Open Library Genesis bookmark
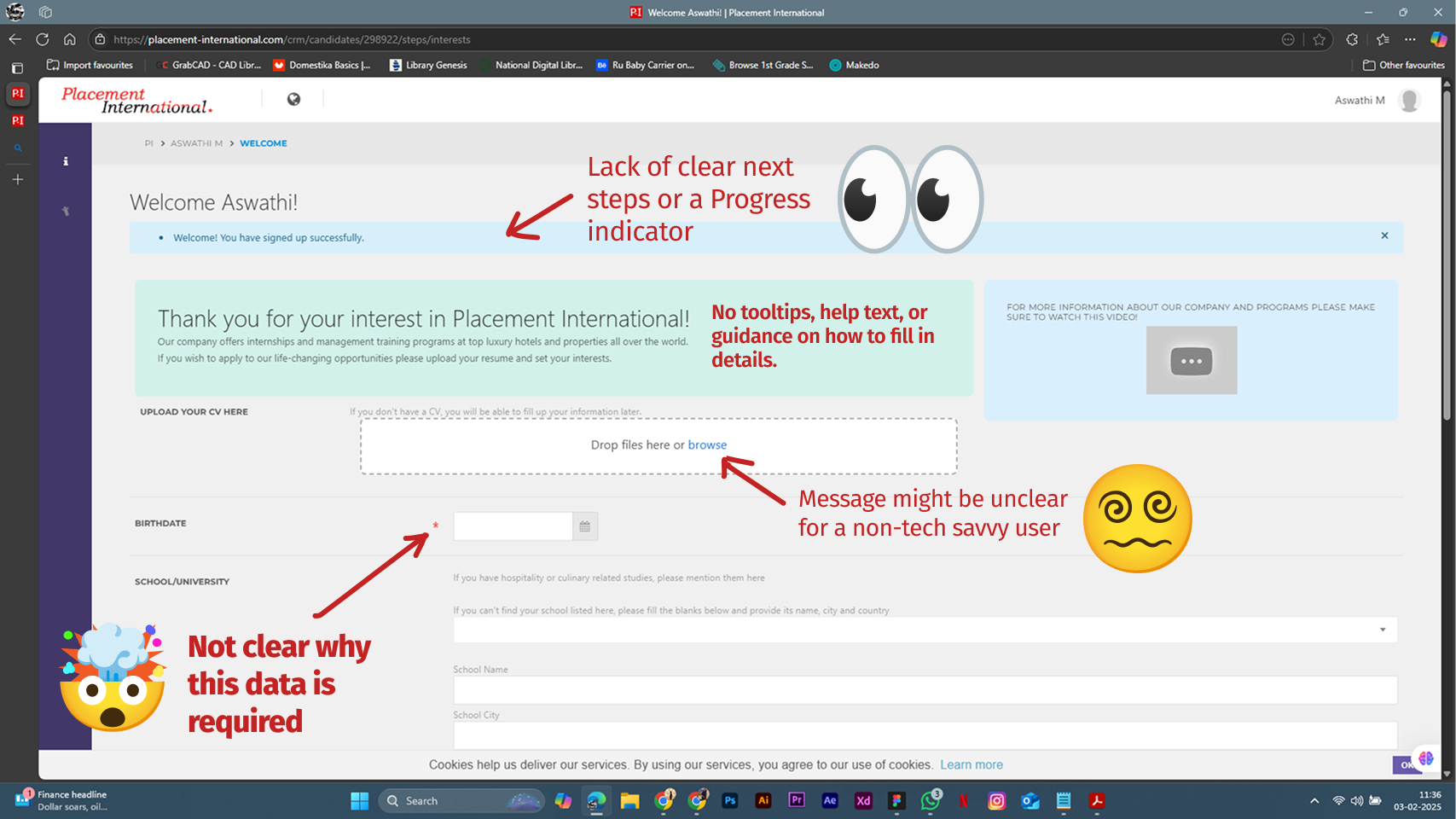 click(x=428, y=65)
